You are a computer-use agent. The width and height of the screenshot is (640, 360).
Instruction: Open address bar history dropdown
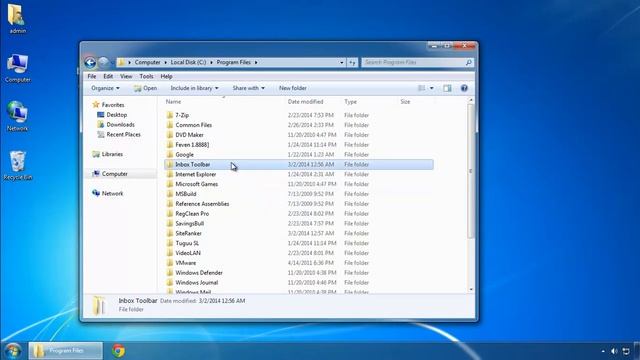[x=342, y=62]
